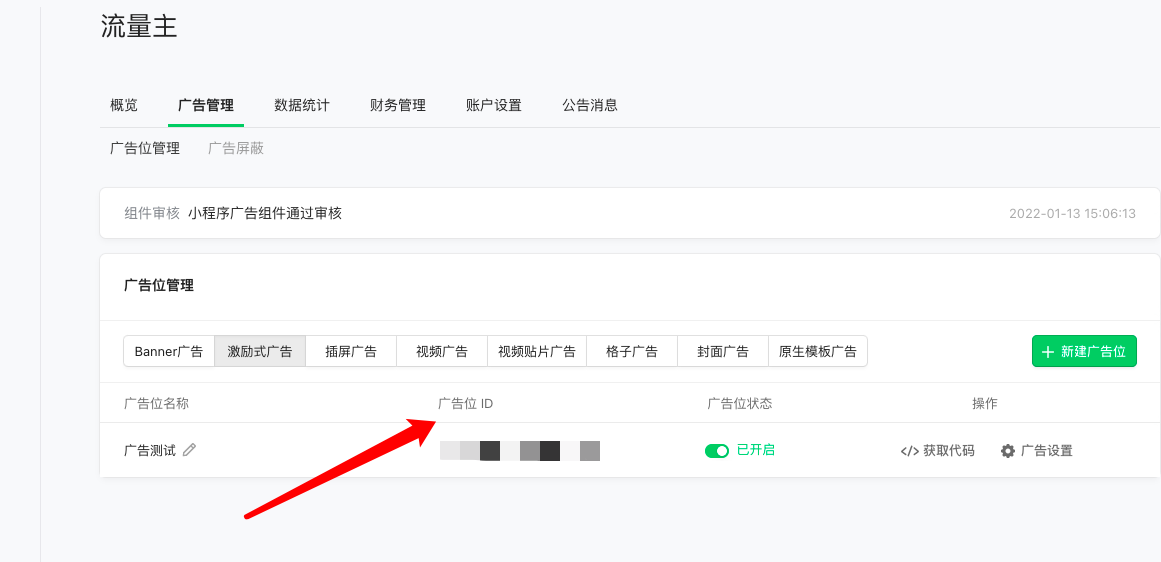Select the 封面广告 ad type
The image size is (1161, 562).
723,351
